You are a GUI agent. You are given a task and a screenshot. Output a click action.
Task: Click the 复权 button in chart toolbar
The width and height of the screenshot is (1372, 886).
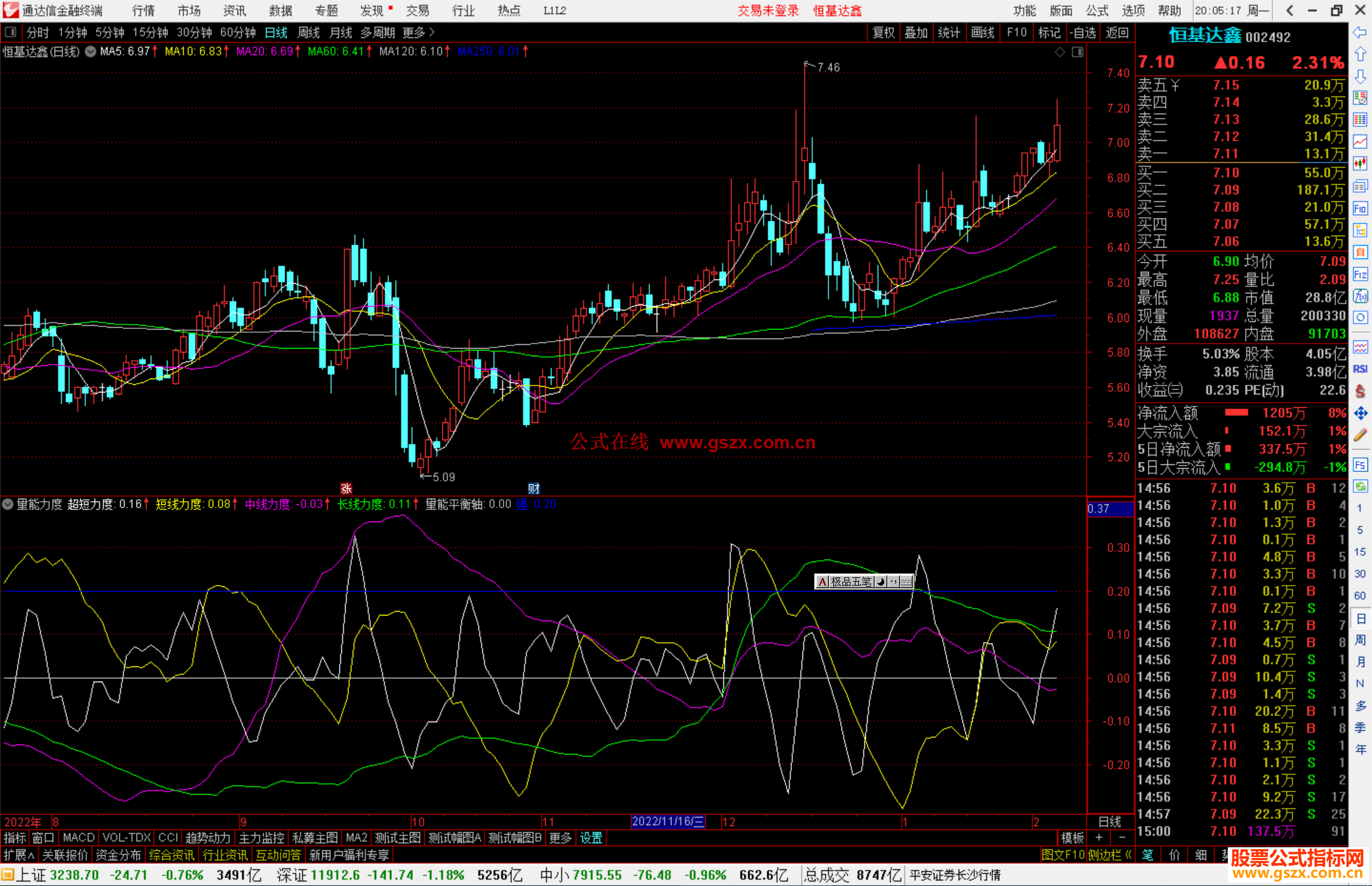[x=883, y=32]
